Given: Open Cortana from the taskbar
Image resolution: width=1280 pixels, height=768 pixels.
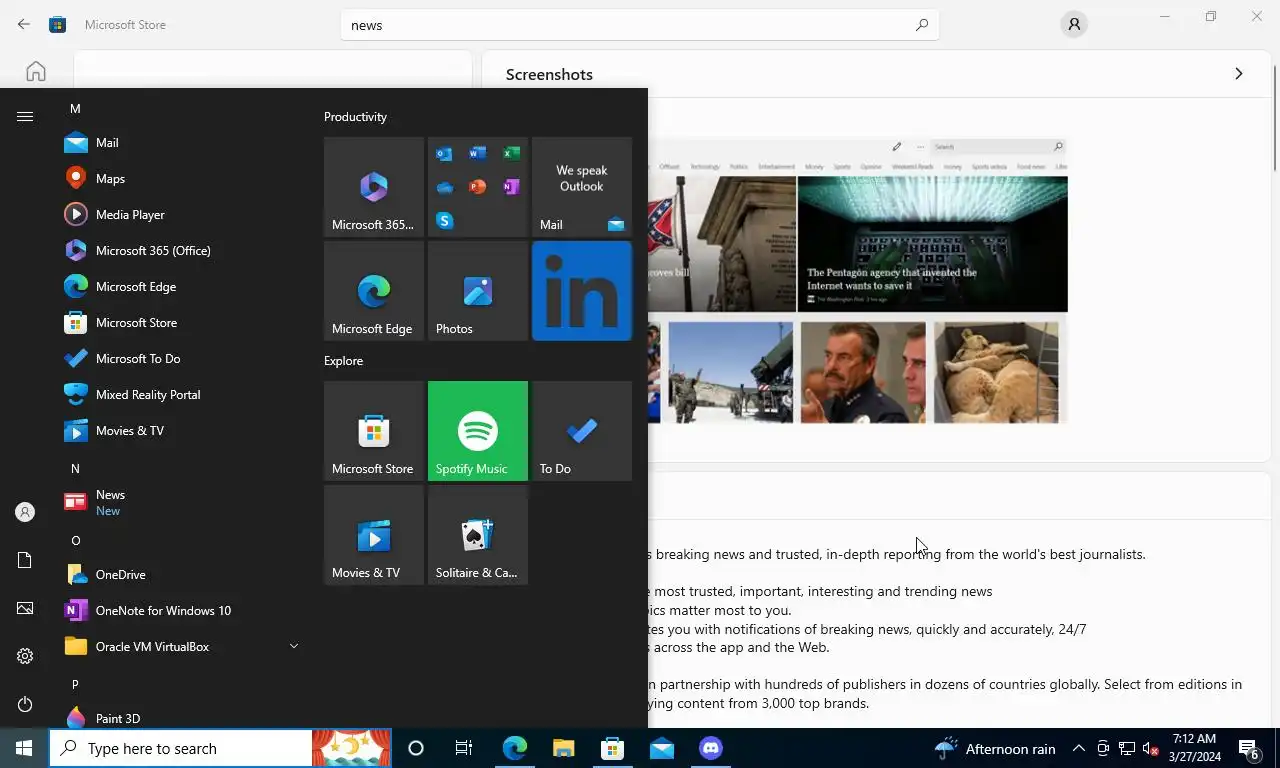Looking at the screenshot, I should point(416,748).
